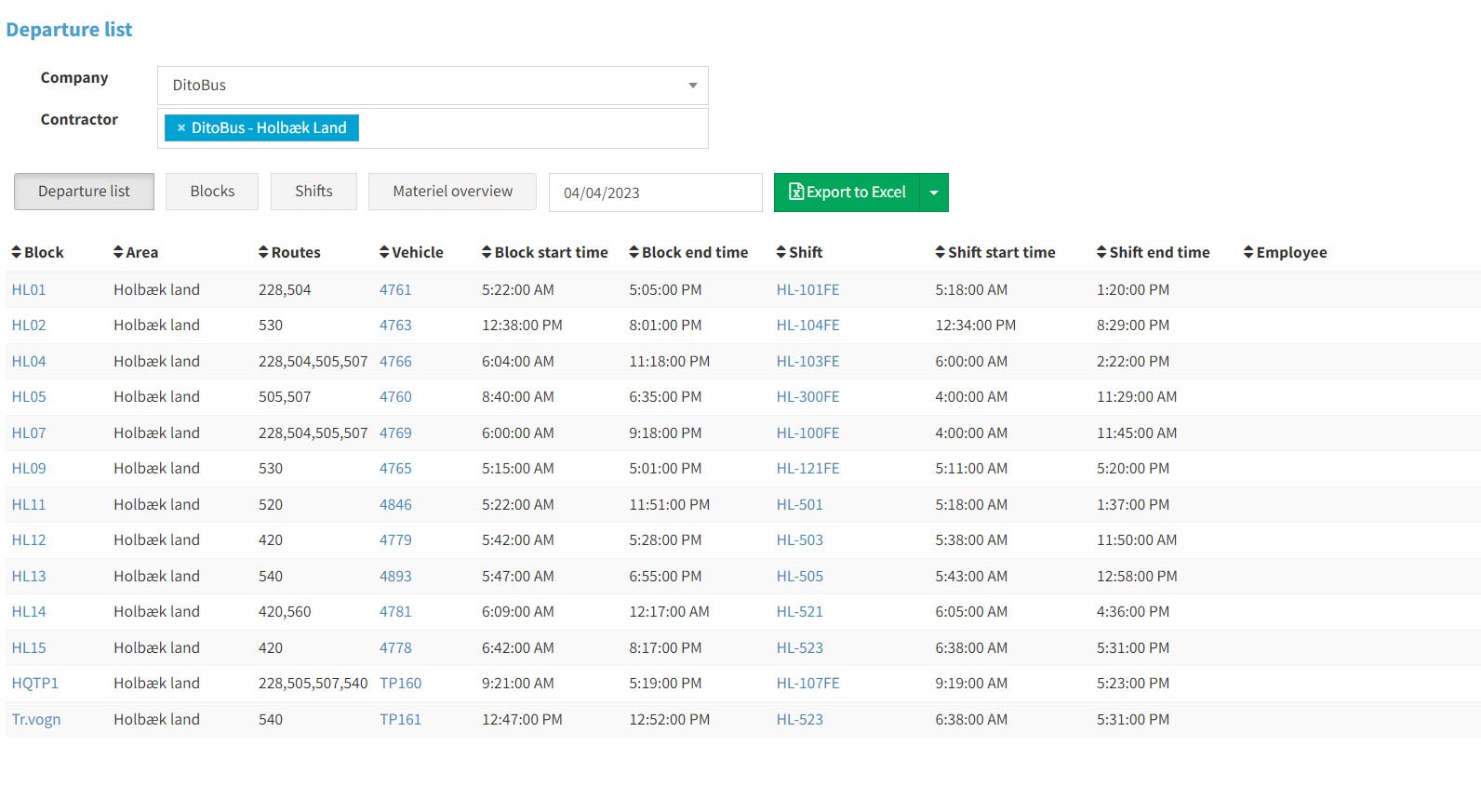Open the Shifts tab
1481x812 pixels.
pyautogui.click(x=314, y=192)
